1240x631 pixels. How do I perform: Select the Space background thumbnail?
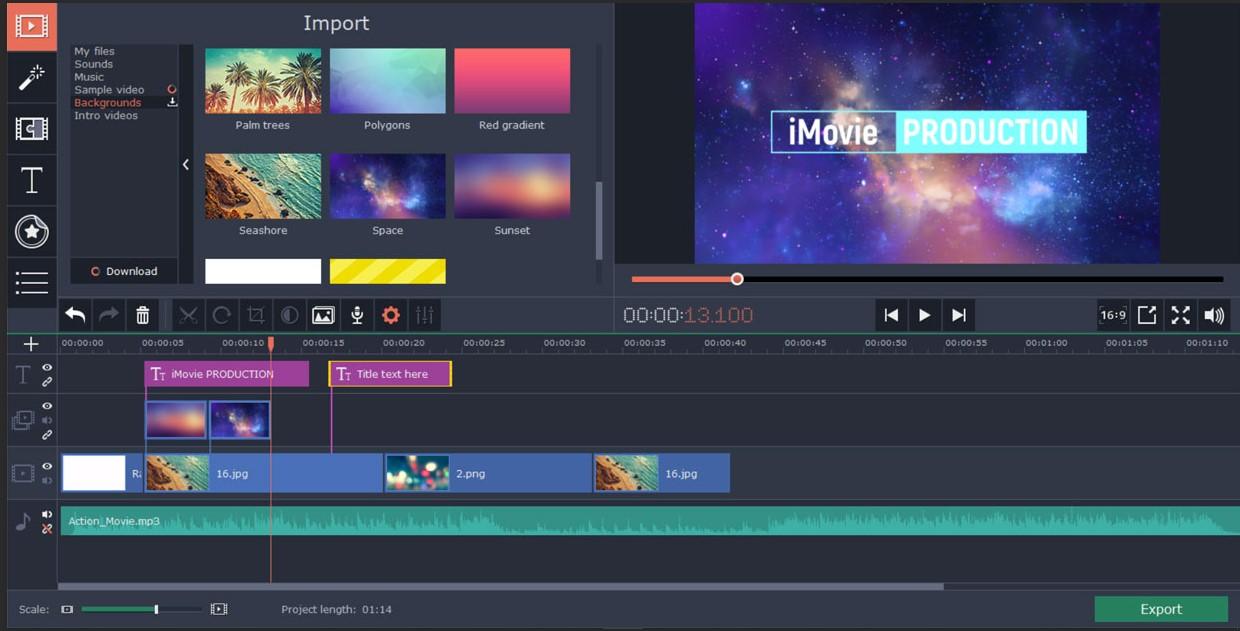(387, 186)
